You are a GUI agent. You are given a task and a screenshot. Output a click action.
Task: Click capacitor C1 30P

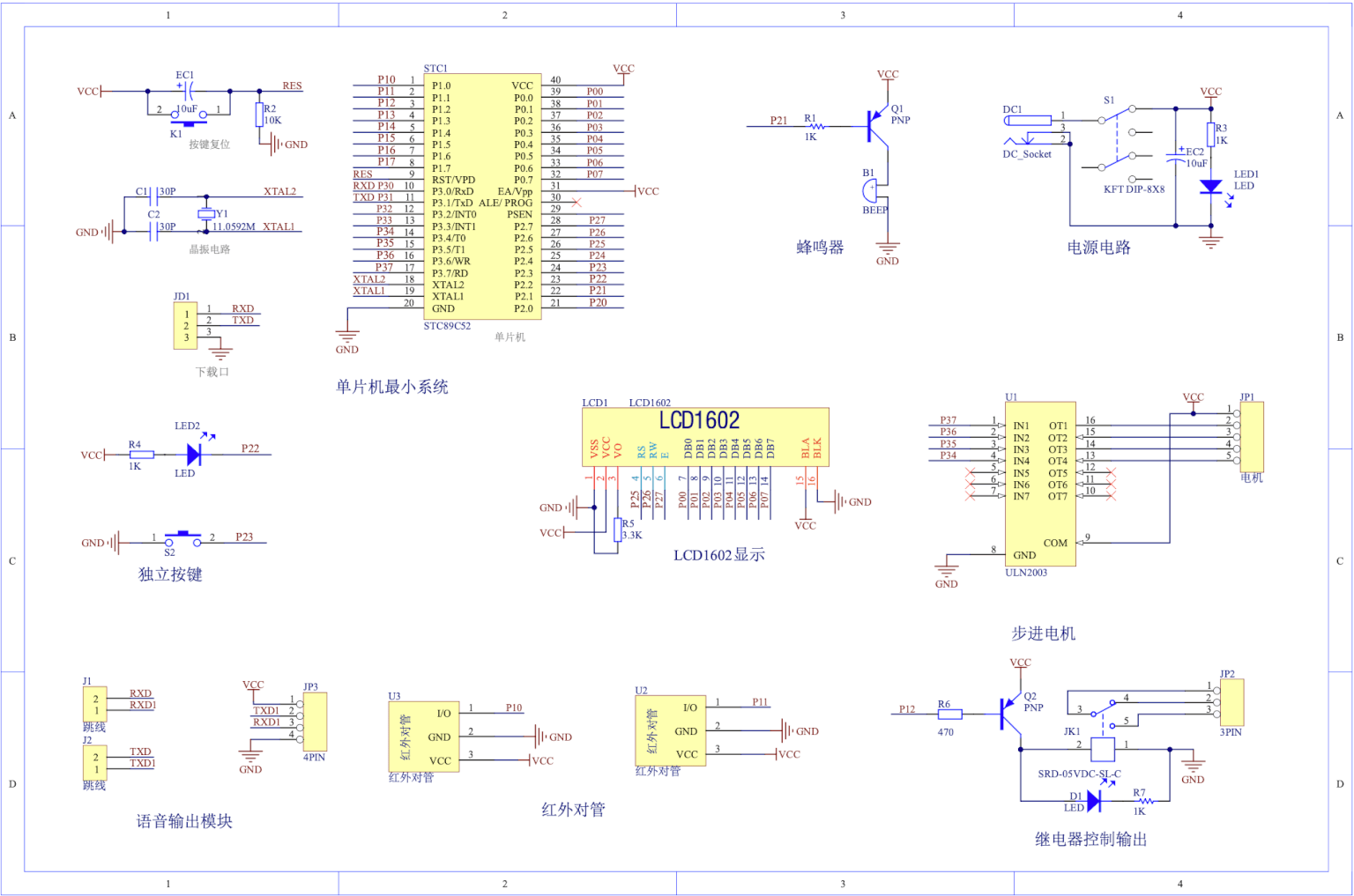[155, 196]
